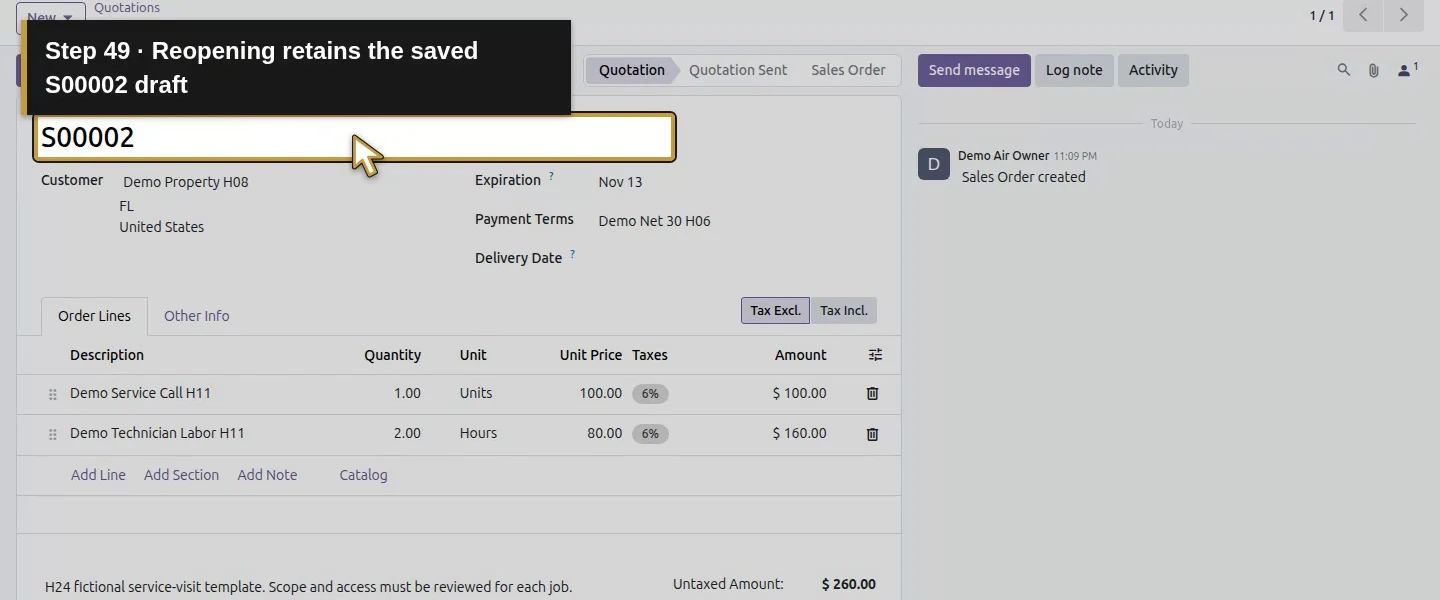The width and height of the screenshot is (1440, 600).
Task: Click Description column header
Action: 107,355
